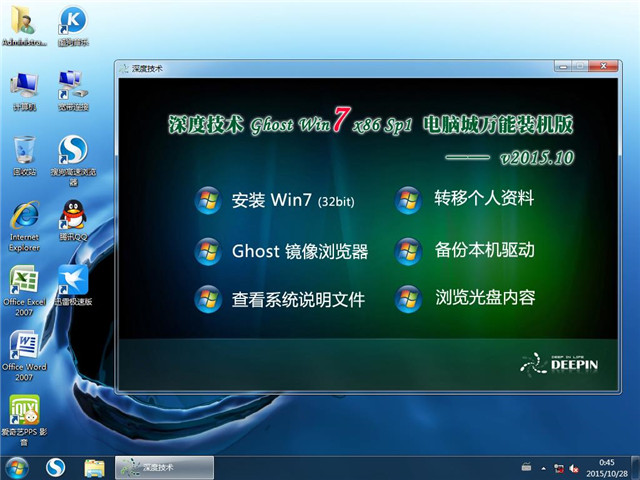This screenshot has width=640, height=480.
Task: Open the network status tray icon
Action: click(x=559, y=469)
